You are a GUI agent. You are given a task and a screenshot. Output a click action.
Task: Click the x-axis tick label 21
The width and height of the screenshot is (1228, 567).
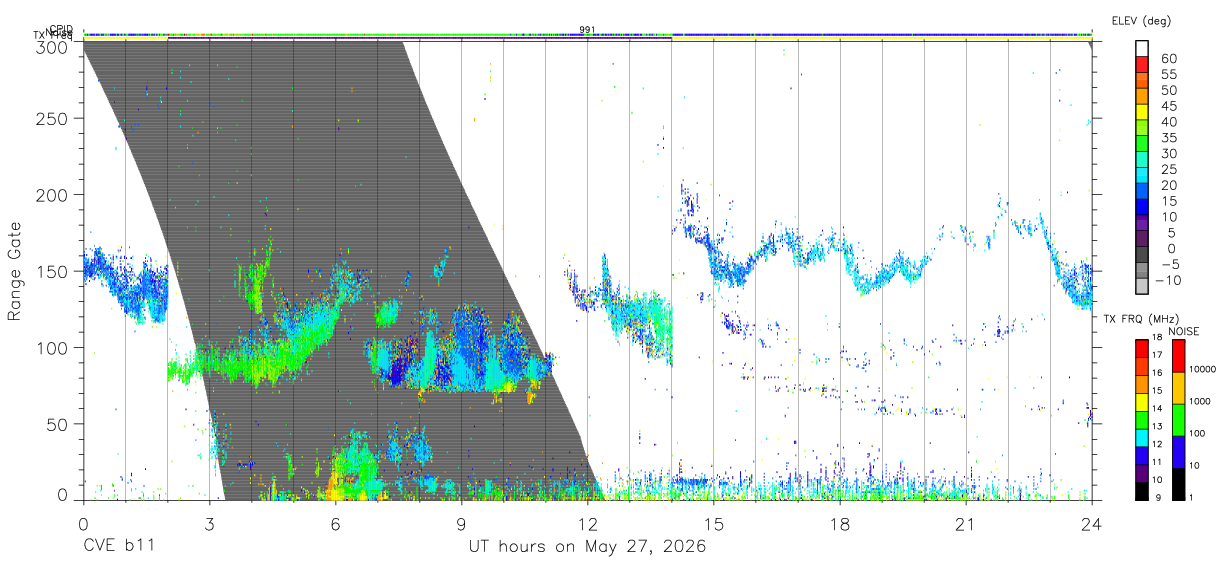pyautogui.click(x=966, y=524)
